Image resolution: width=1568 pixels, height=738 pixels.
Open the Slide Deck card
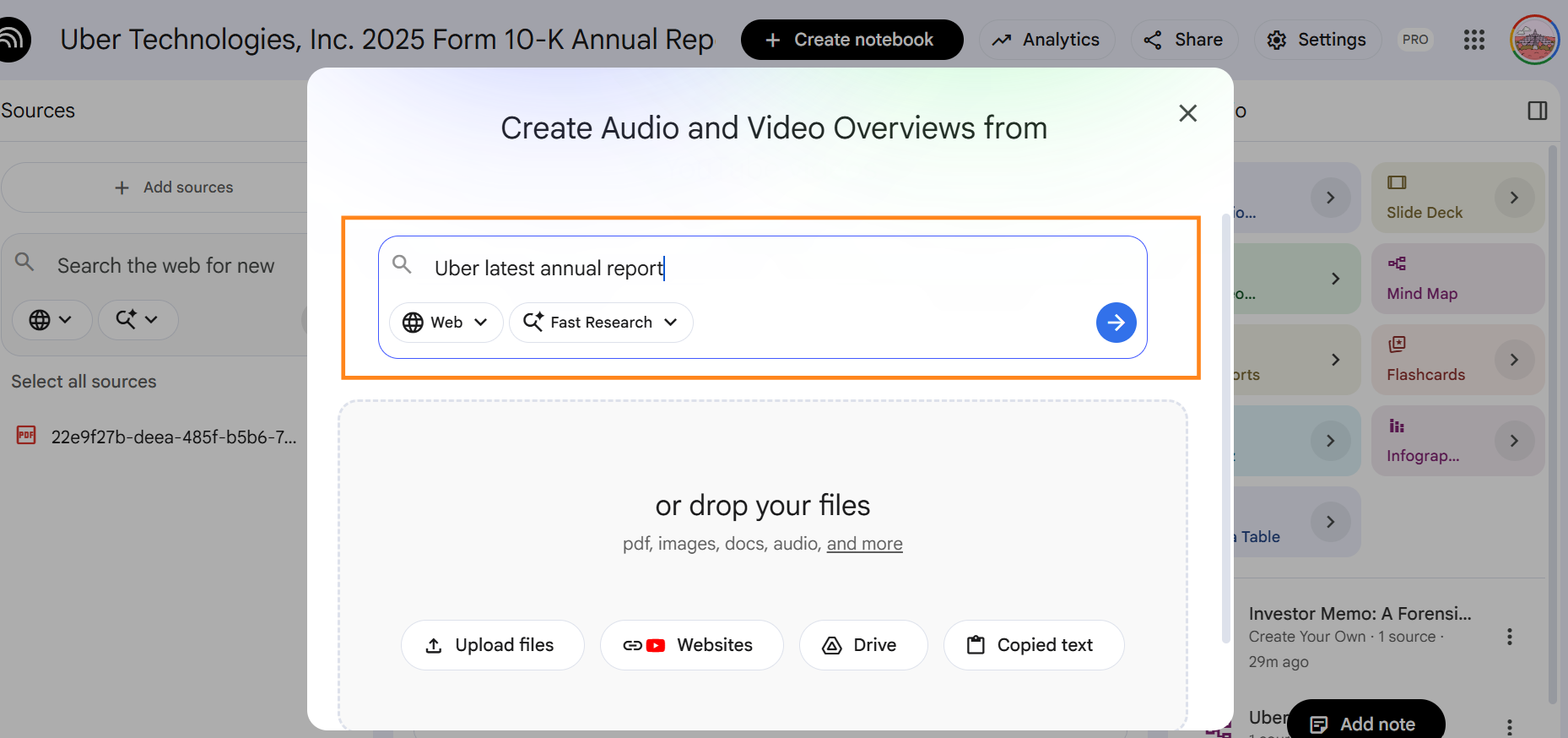(1458, 198)
